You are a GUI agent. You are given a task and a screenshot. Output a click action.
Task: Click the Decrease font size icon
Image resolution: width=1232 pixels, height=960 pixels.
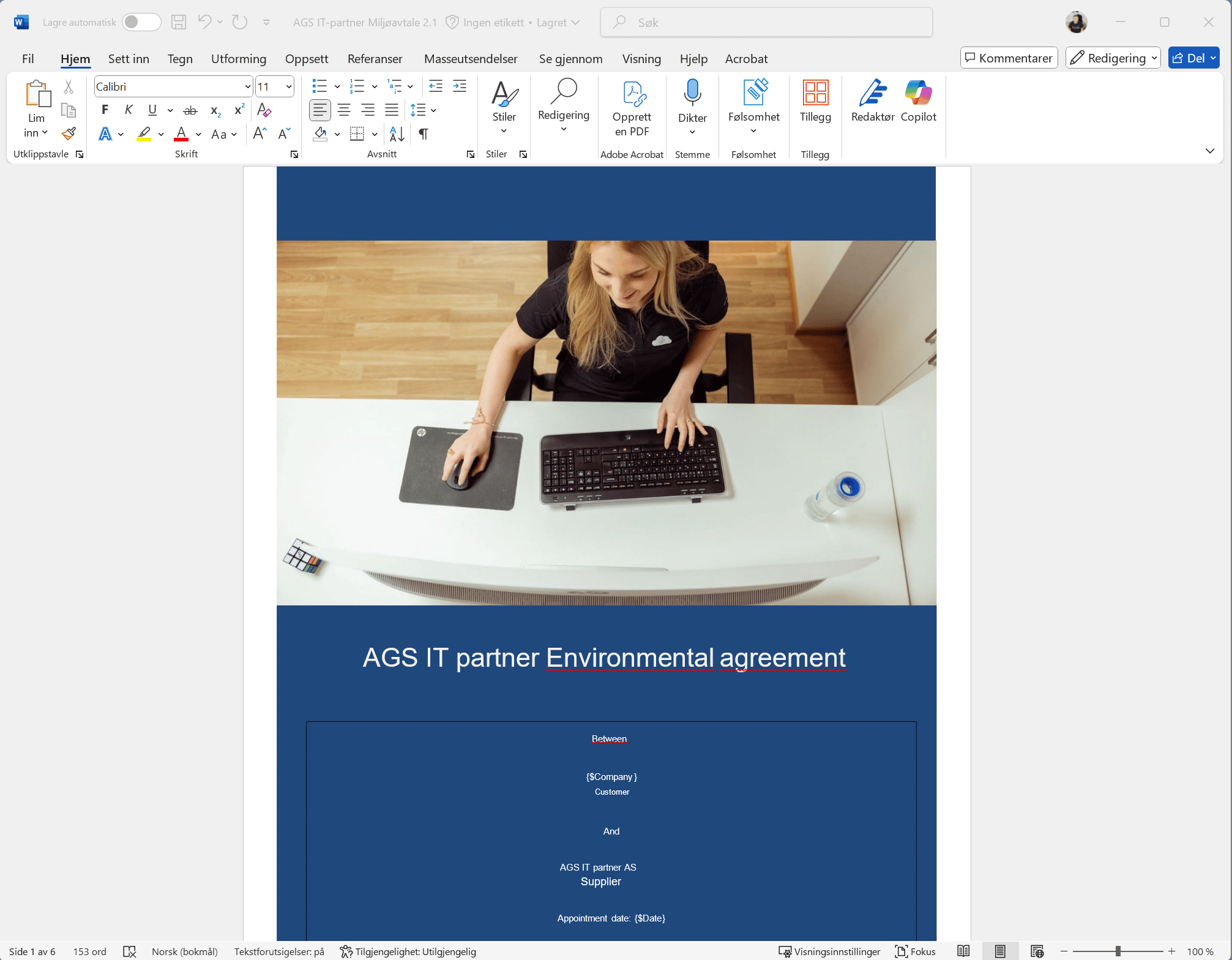(x=284, y=133)
